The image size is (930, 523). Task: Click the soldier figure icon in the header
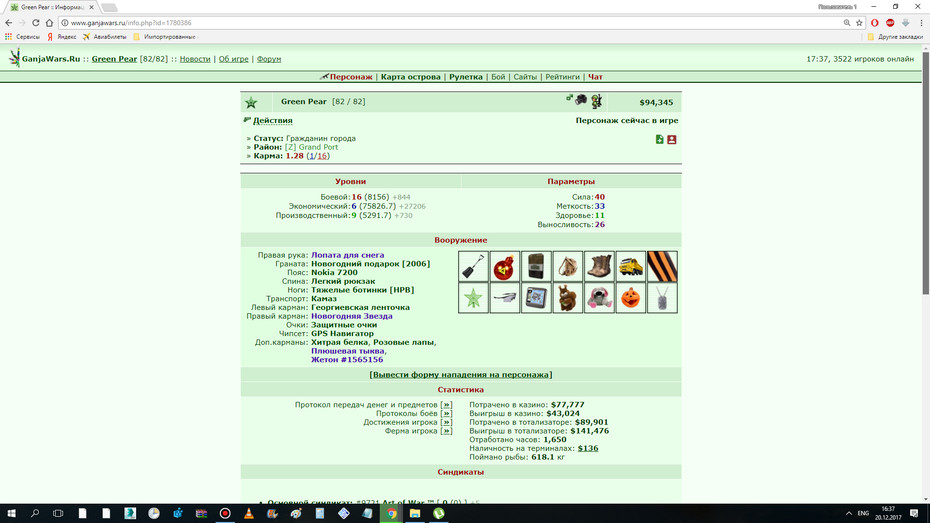596,101
